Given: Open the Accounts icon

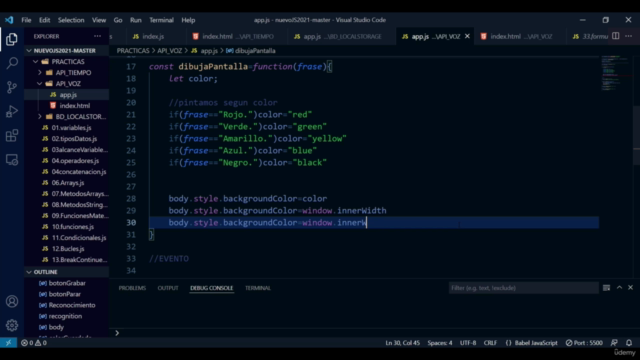Looking at the screenshot, I should click(x=12, y=301).
